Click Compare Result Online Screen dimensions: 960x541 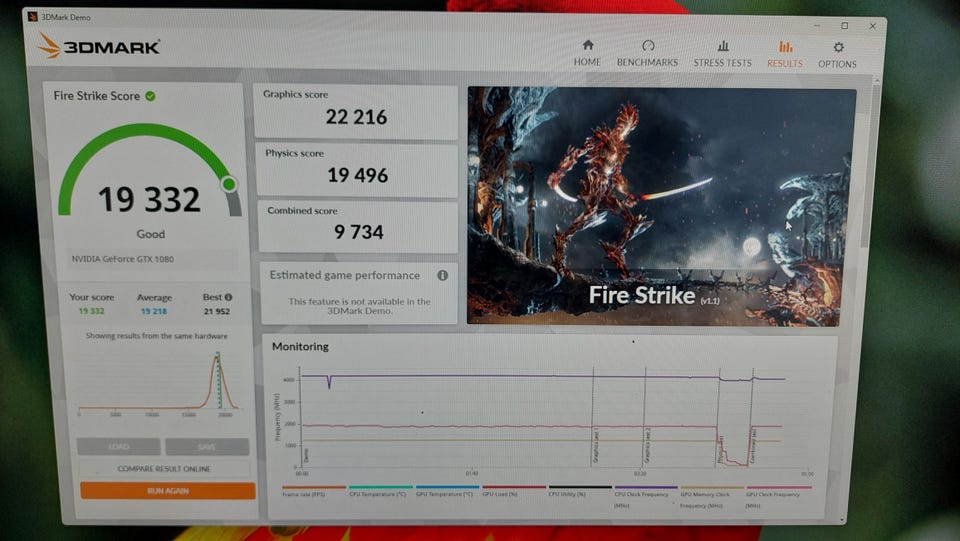click(x=164, y=469)
